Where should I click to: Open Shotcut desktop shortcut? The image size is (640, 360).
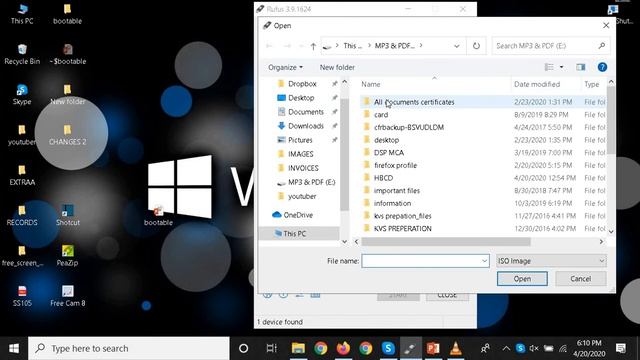coord(68,216)
